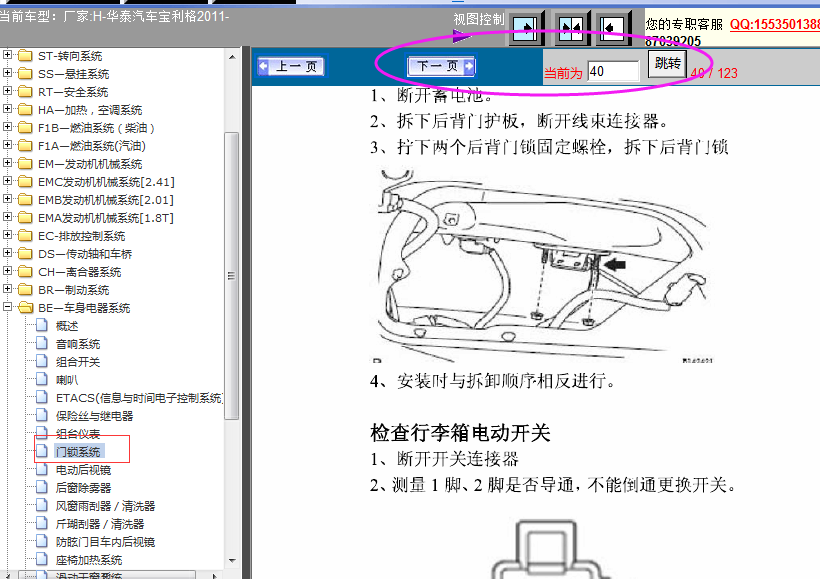Expand the EM—发动机机械系统 folder

[7, 163]
